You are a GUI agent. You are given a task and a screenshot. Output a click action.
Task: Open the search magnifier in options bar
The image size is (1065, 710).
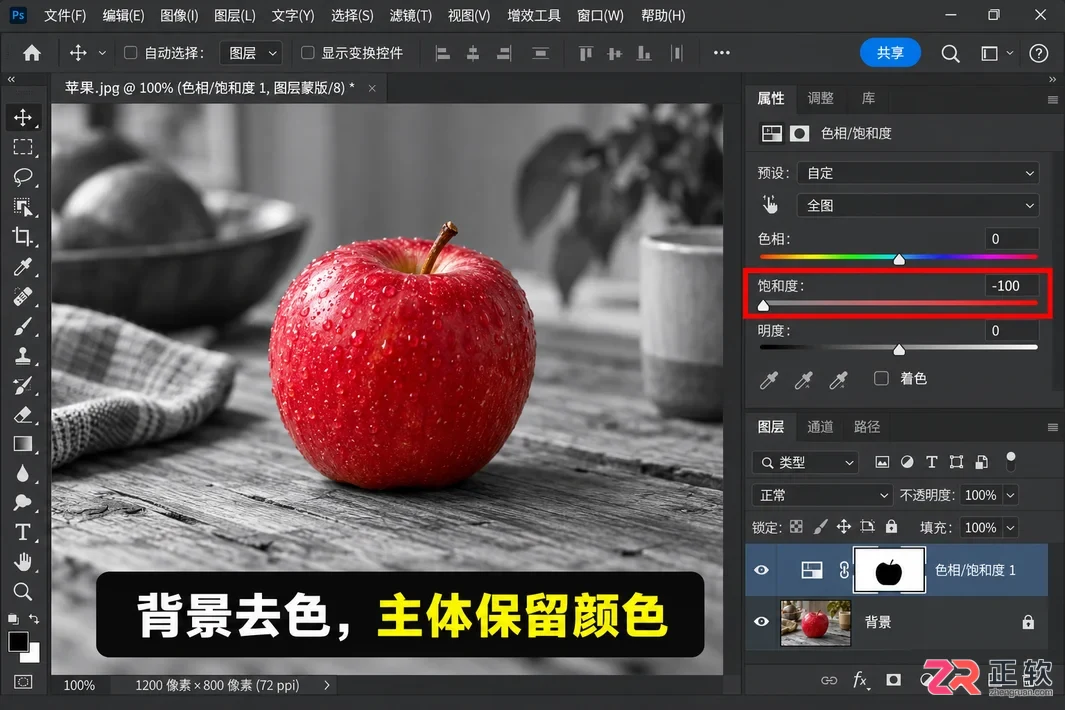point(950,54)
